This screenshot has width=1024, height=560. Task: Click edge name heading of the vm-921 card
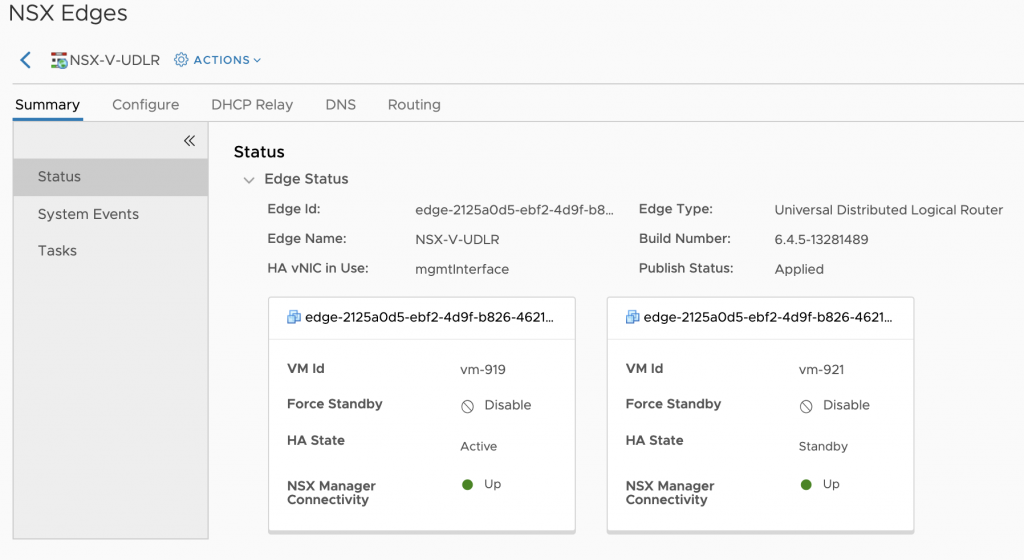tap(767, 317)
